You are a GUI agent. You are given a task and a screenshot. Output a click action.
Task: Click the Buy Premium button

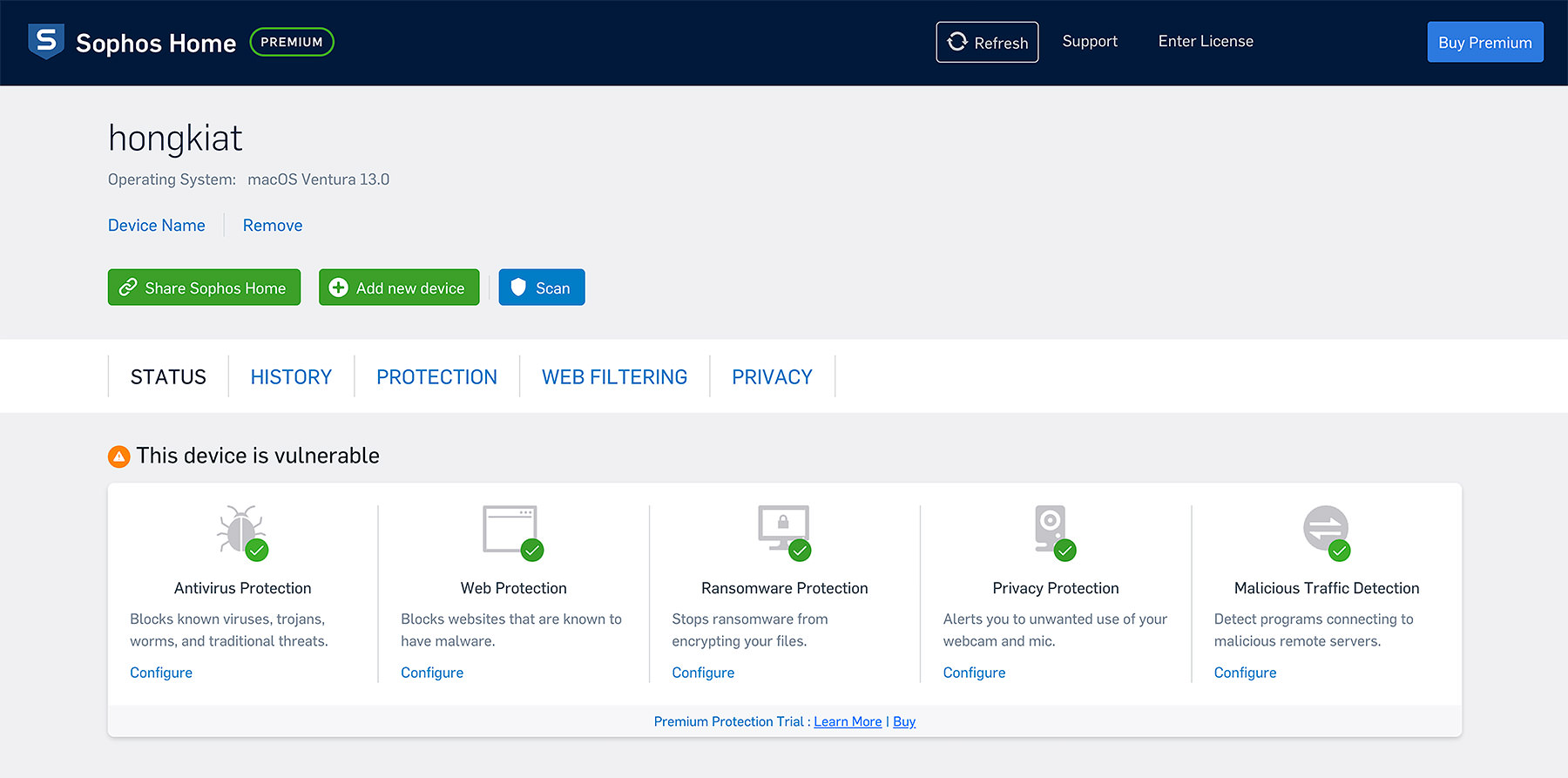click(1485, 42)
